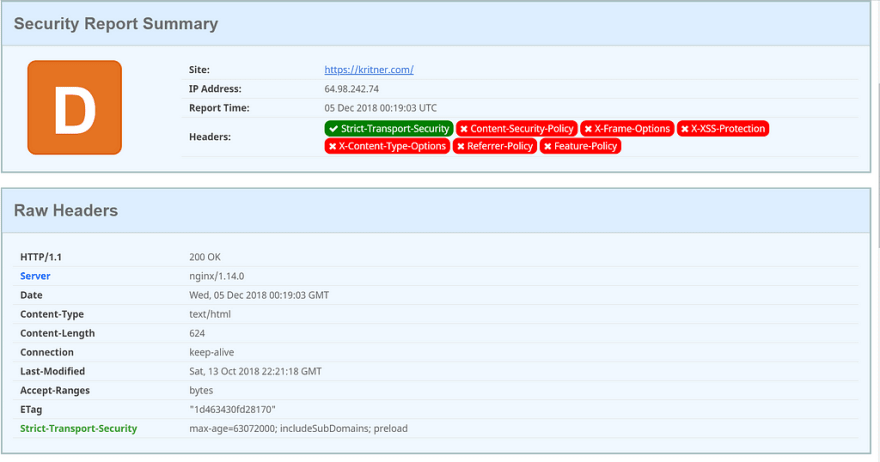Click the Referrer-Policy red badge

[495, 146]
